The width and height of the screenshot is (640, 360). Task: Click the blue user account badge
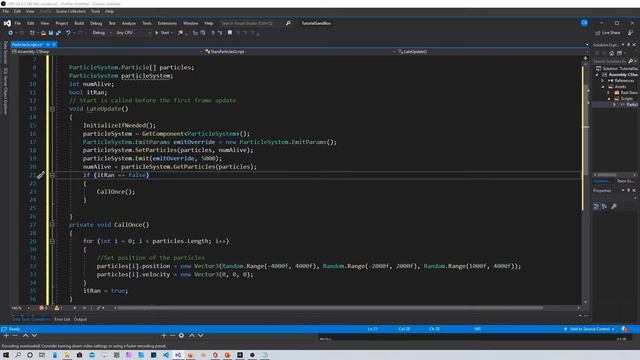[x=584, y=23]
